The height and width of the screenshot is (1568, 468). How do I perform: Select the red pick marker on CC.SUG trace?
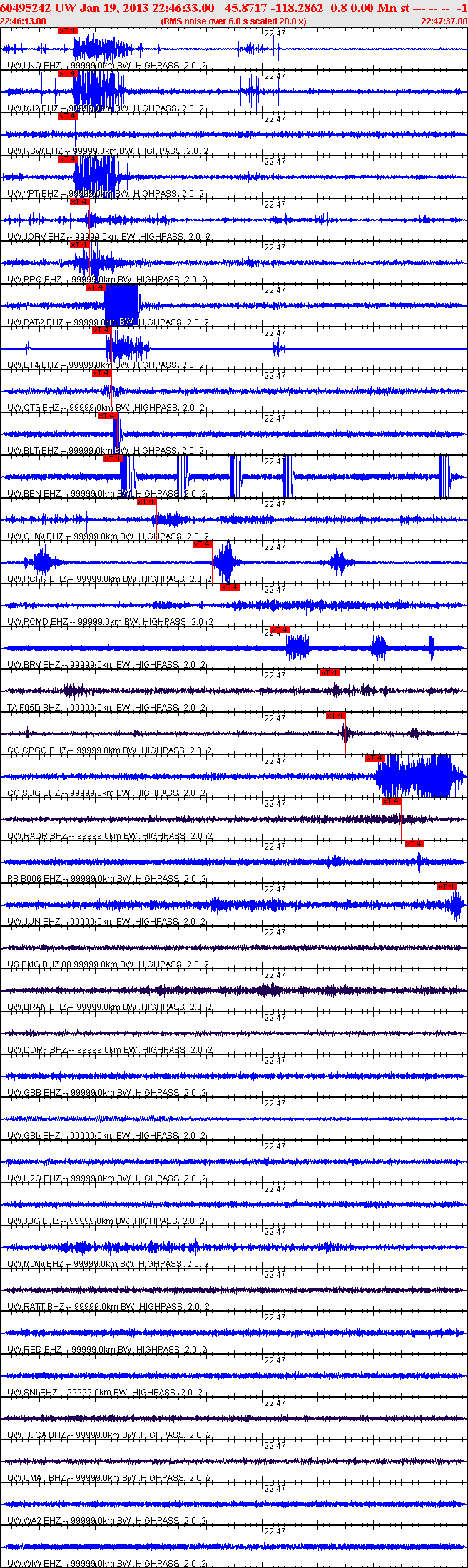pyautogui.click(x=375, y=758)
